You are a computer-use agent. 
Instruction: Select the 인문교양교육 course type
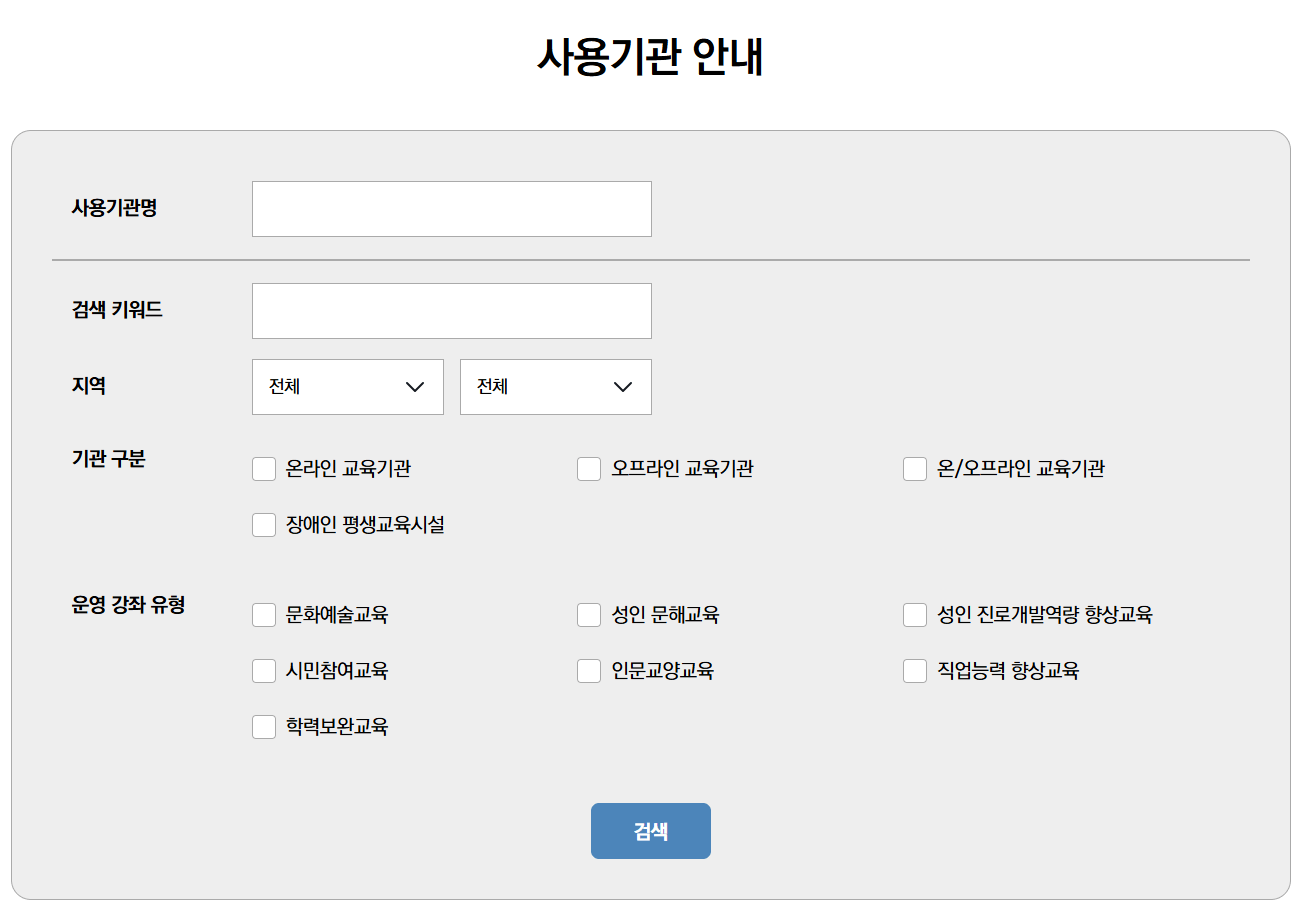pos(589,671)
